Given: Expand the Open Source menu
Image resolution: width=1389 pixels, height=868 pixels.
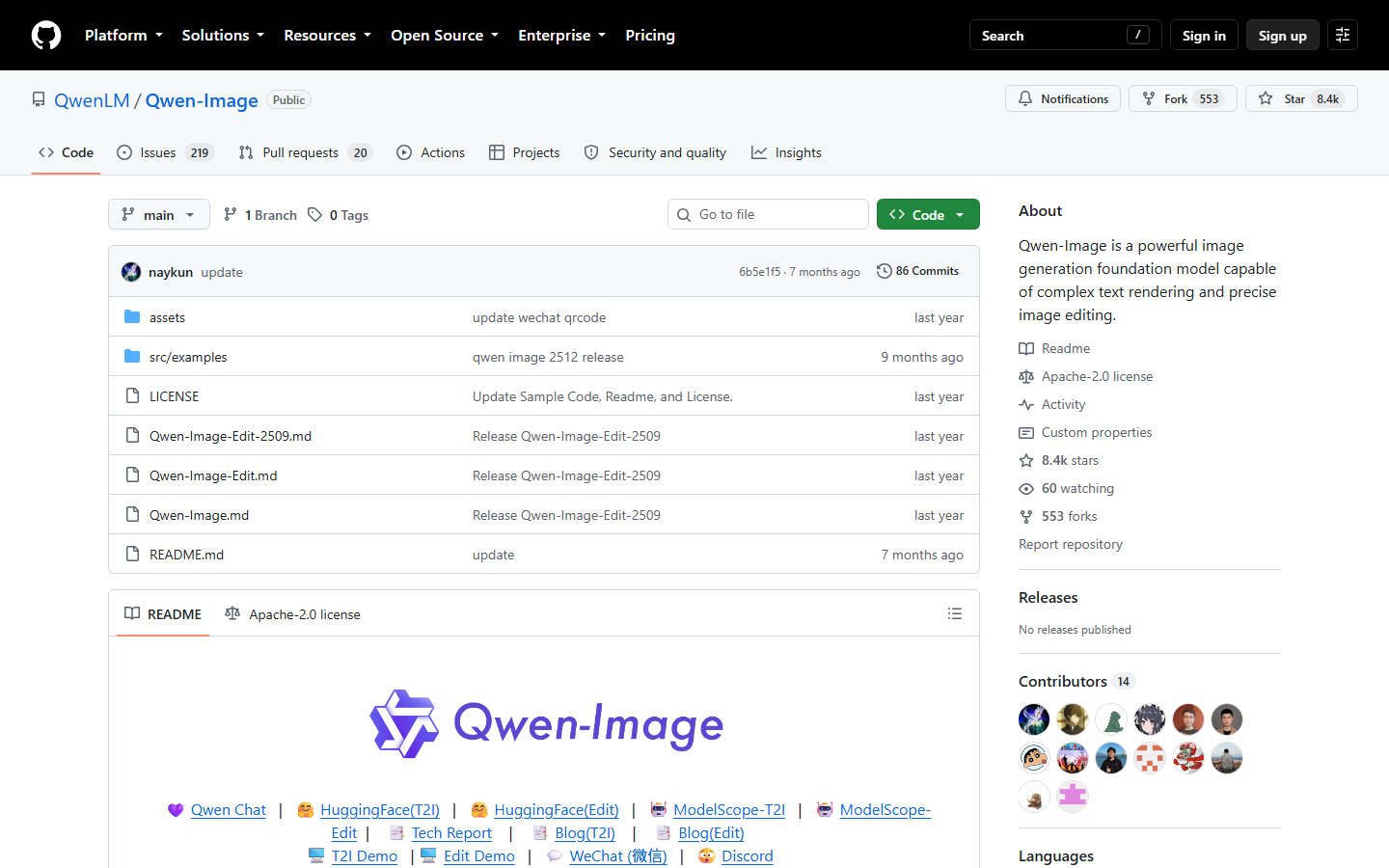Looking at the screenshot, I should tap(445, 35).
